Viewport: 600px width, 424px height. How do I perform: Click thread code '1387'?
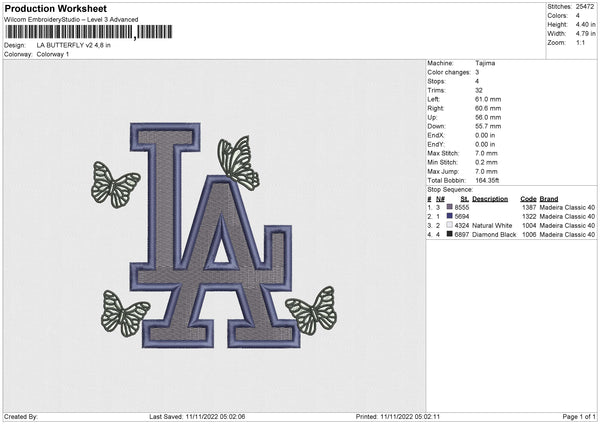coord(529,207)
